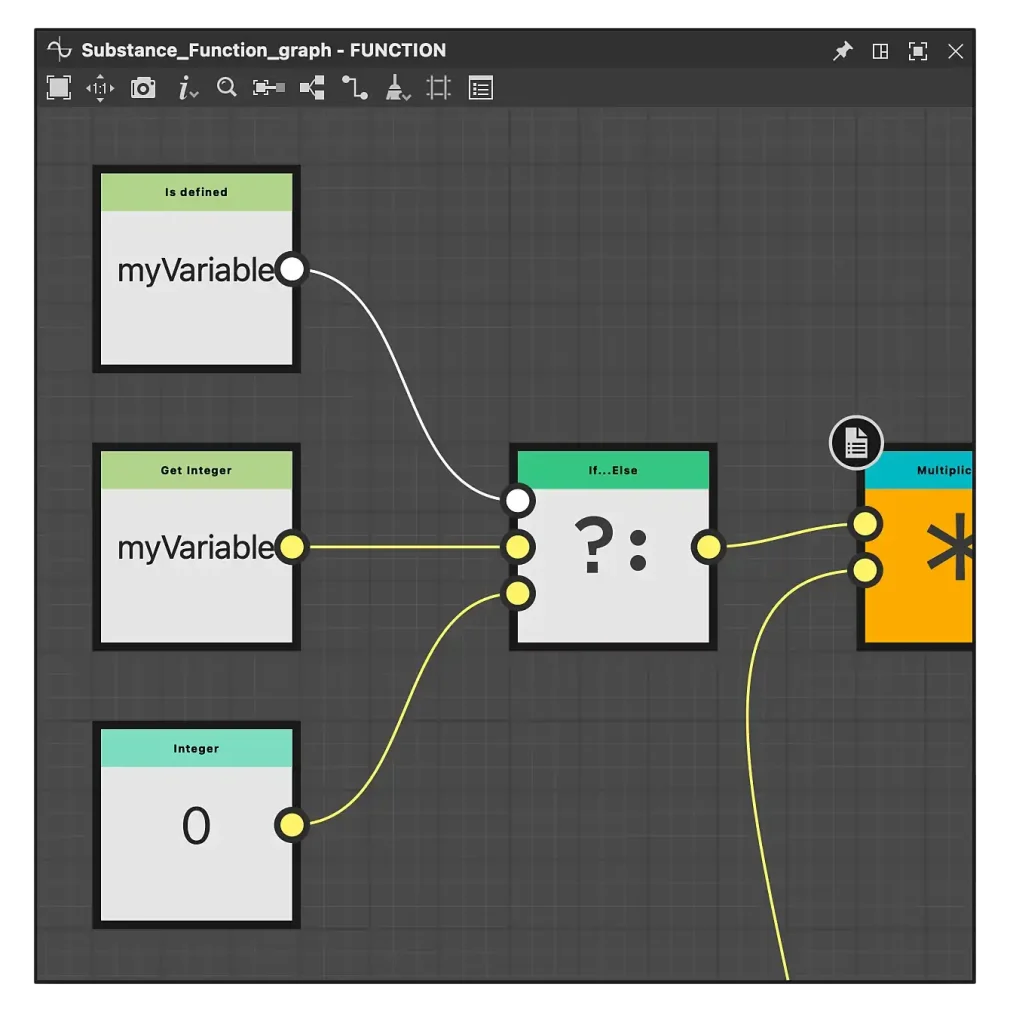Open the clean graph broom dropdown
The image size is (1010, 1024).
398,89
